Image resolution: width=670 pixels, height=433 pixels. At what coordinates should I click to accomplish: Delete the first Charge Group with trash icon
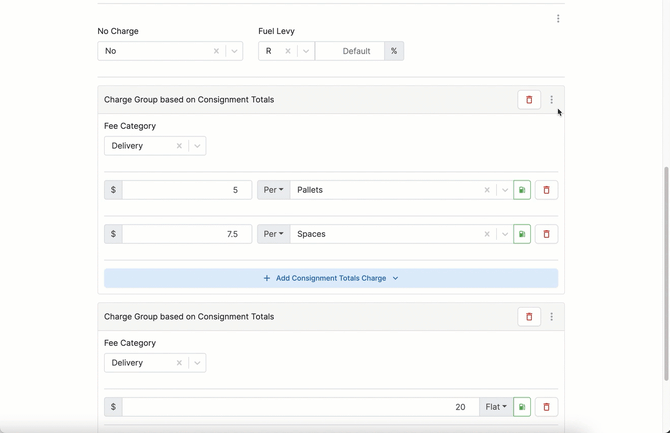[529, 100]
